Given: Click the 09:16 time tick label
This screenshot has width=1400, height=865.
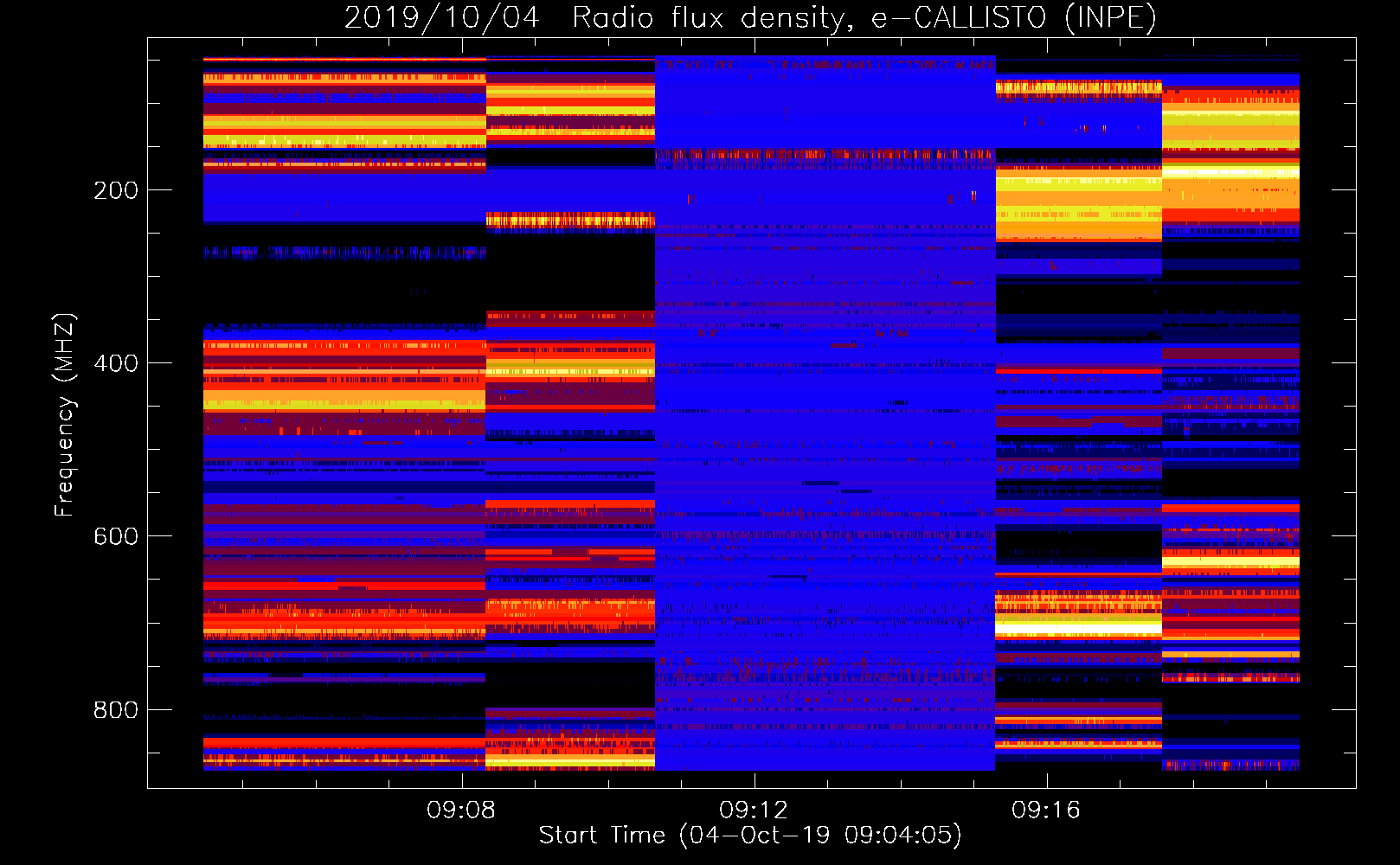Looking at the screenshot, I should pos(1046,810).
